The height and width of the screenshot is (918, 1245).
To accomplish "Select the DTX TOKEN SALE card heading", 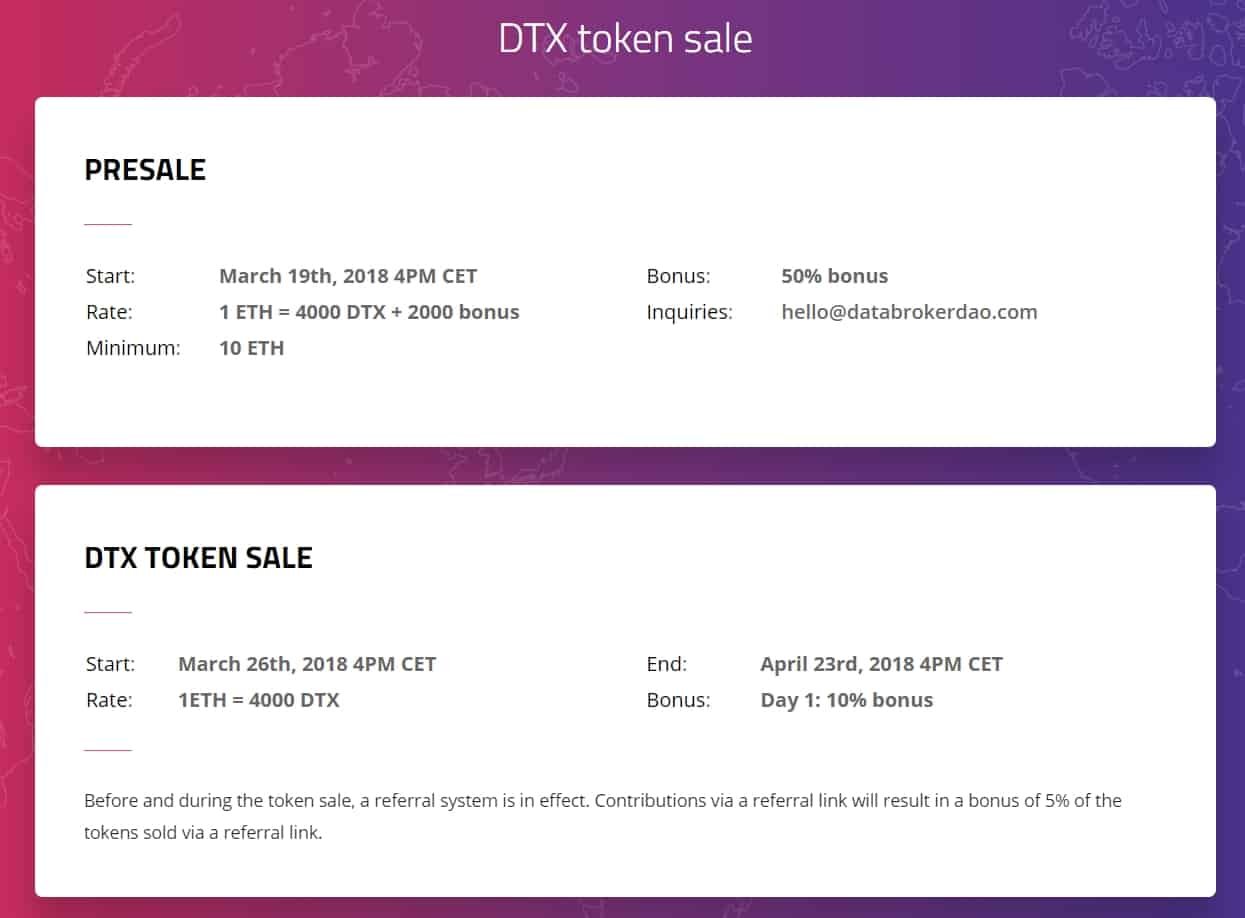I will (x=198, y=558).
